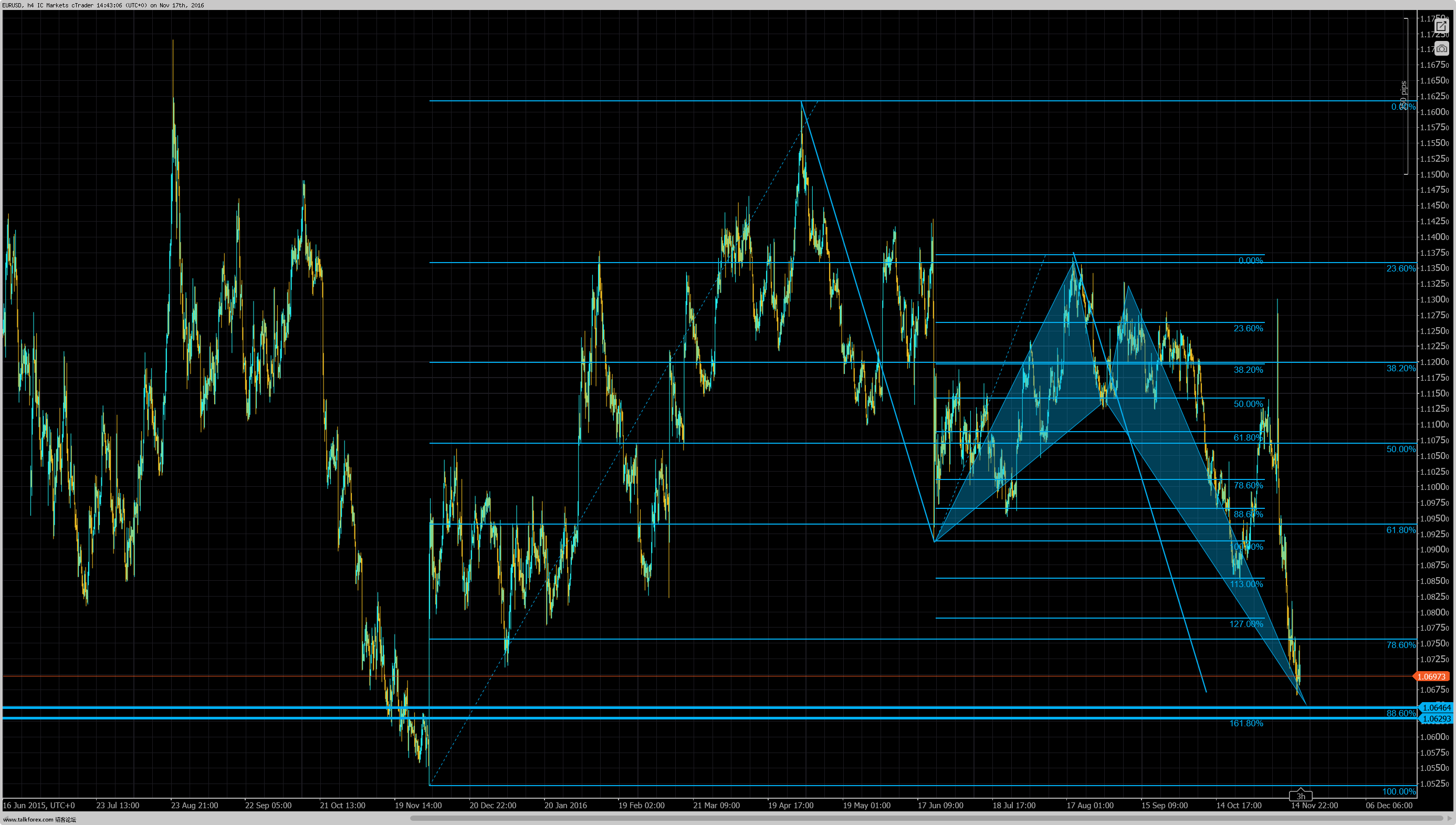1456x825 pixels.
Task: Click the 16 Jun 2015, UTC+0 time label
Action: (x=38, y=805)
